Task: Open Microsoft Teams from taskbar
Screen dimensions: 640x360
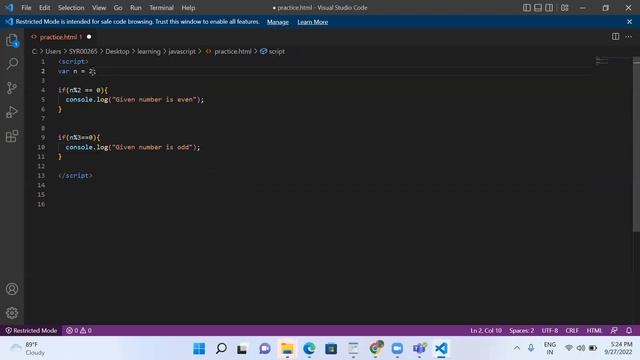Action: pos(419,349)
